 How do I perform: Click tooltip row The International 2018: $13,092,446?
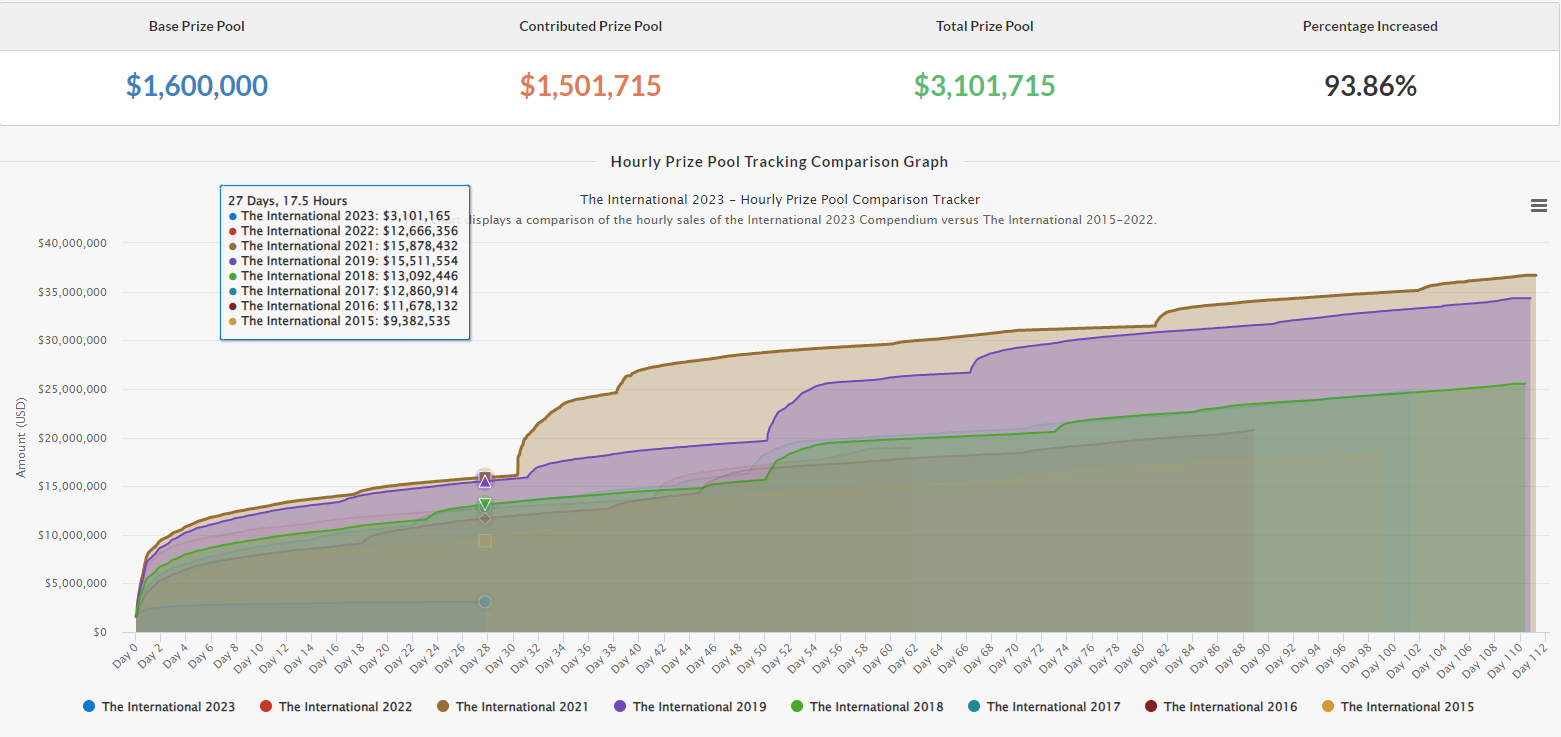343,276
